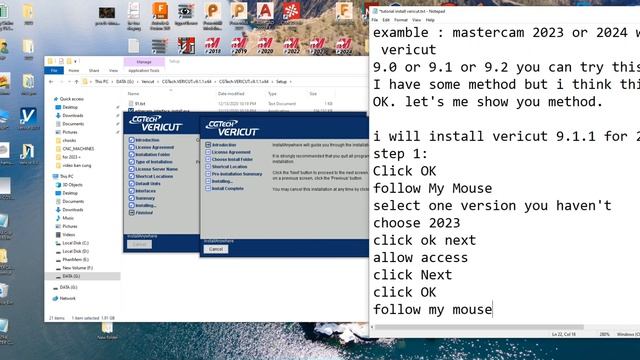Screen dimensions: 640x360
Task: Click the 'follow my mouse' last Notepad line
Action: [x=433, y=309]
